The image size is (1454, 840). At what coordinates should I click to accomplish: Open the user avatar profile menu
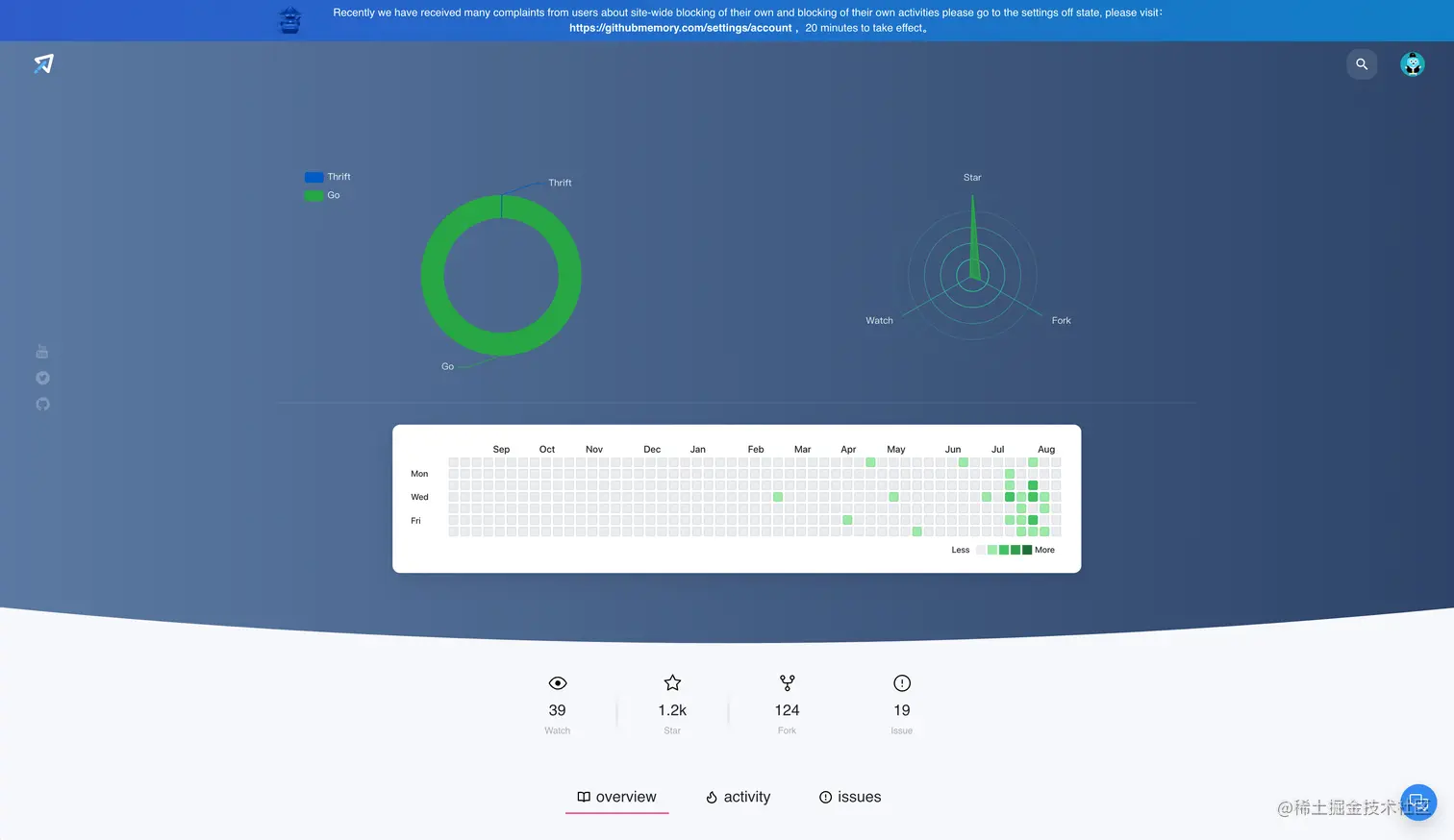click(1412, 64)
